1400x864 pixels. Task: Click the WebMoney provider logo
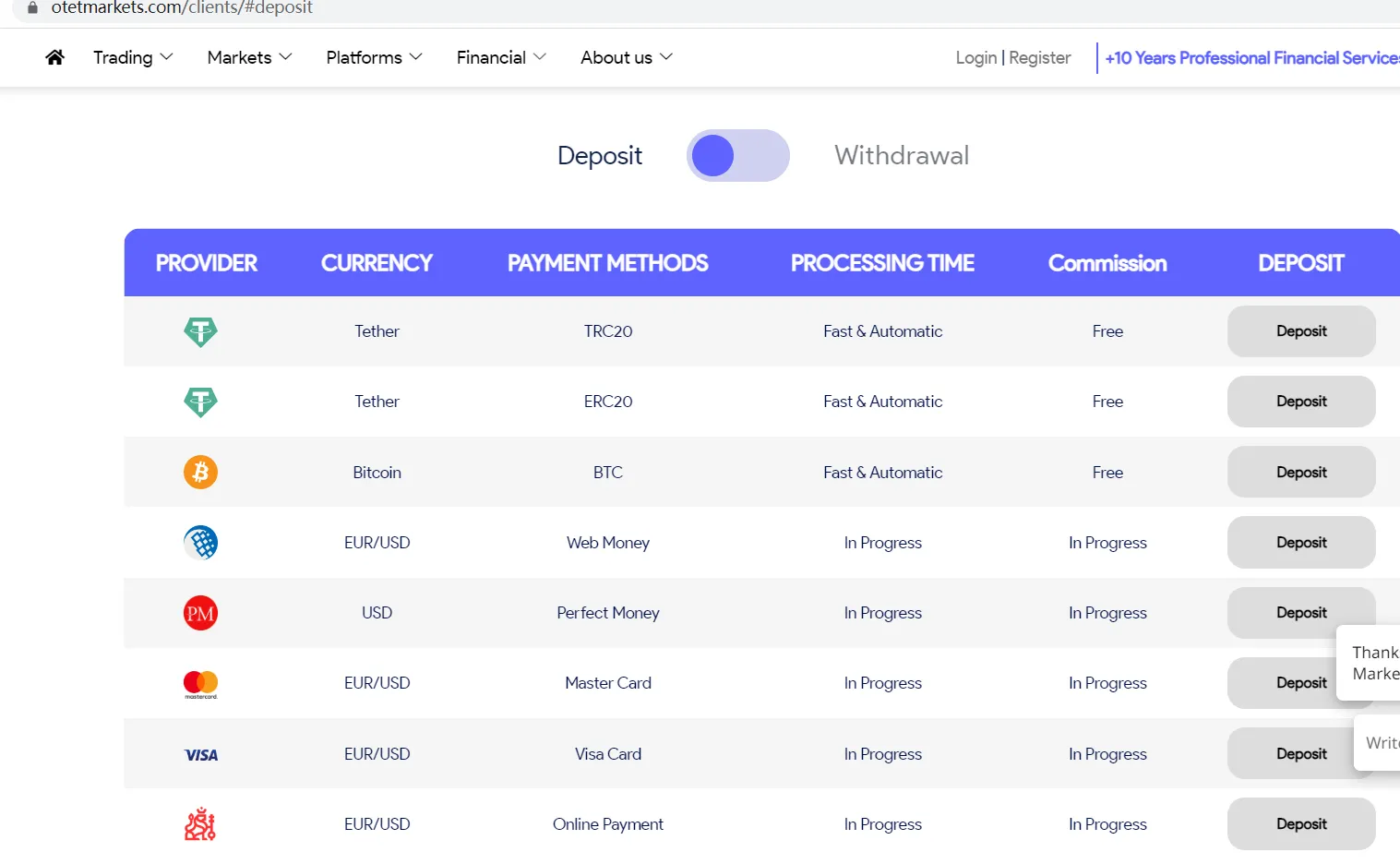tap(200, 543)
